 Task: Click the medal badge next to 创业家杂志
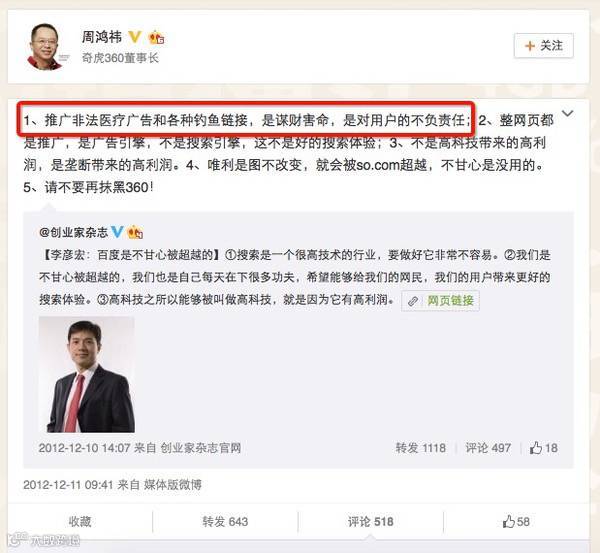pos(135,232)
